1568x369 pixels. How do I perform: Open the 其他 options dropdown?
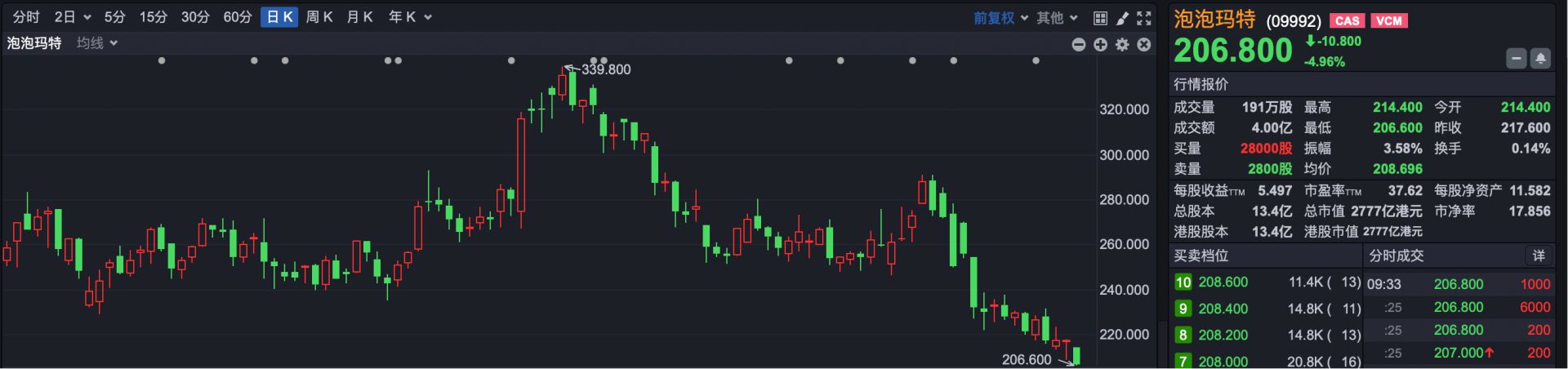point(1058,18)
